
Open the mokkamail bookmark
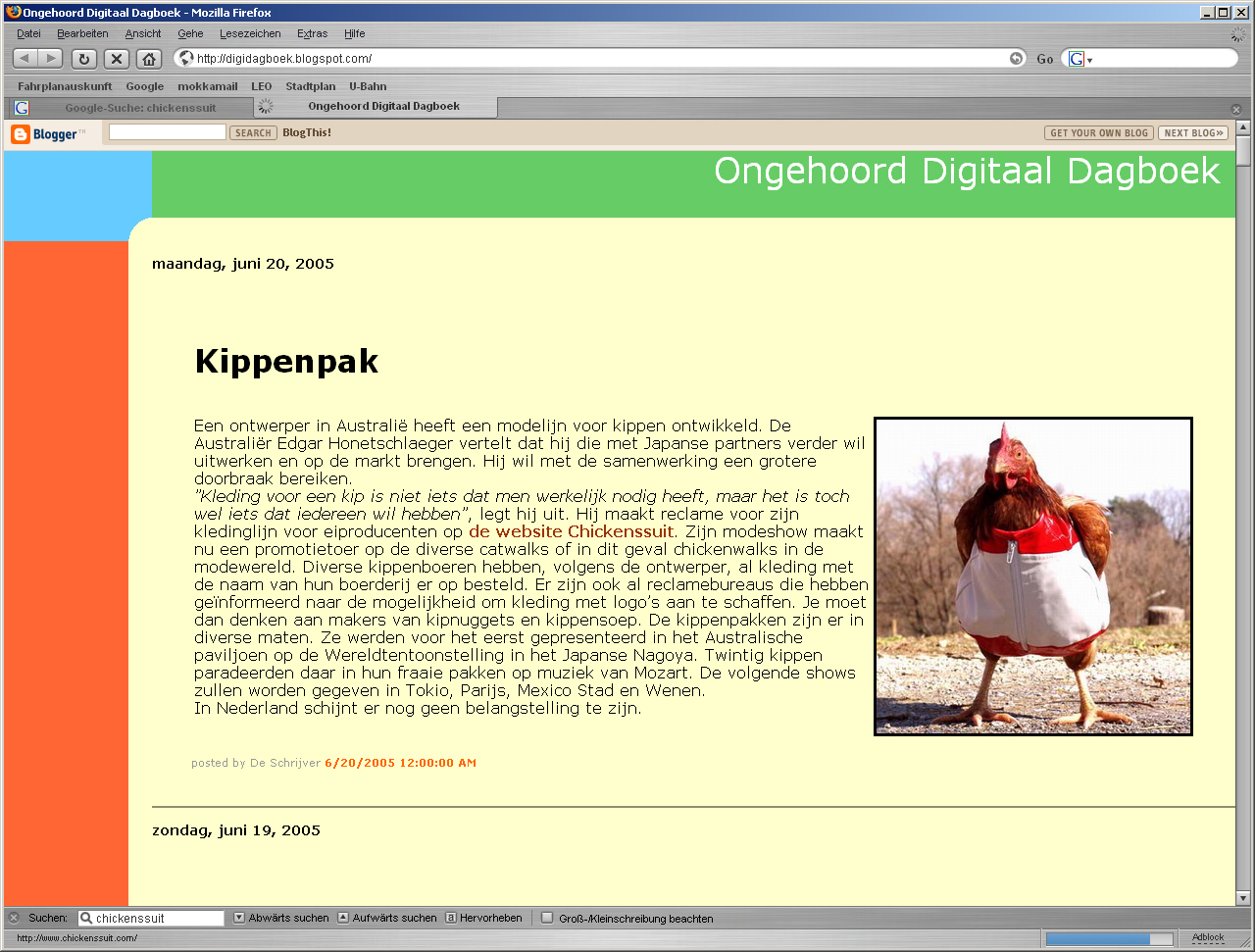click(x=207, y=86)
